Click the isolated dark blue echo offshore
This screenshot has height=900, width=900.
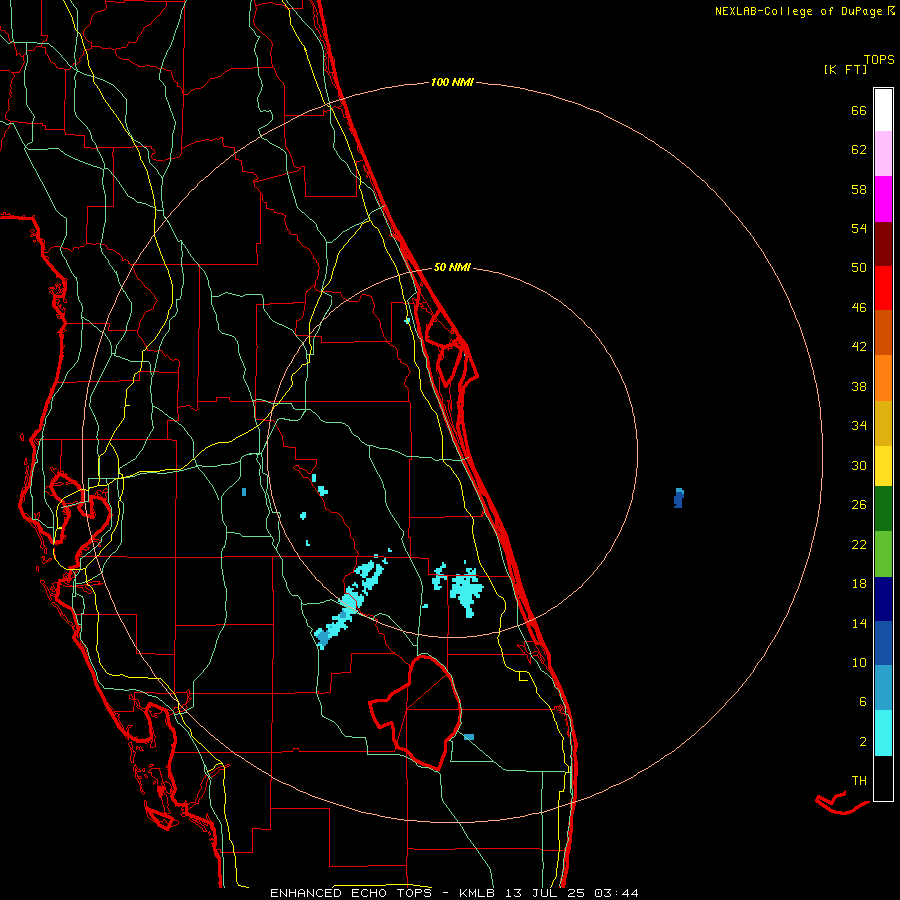(x=678, y=498)
